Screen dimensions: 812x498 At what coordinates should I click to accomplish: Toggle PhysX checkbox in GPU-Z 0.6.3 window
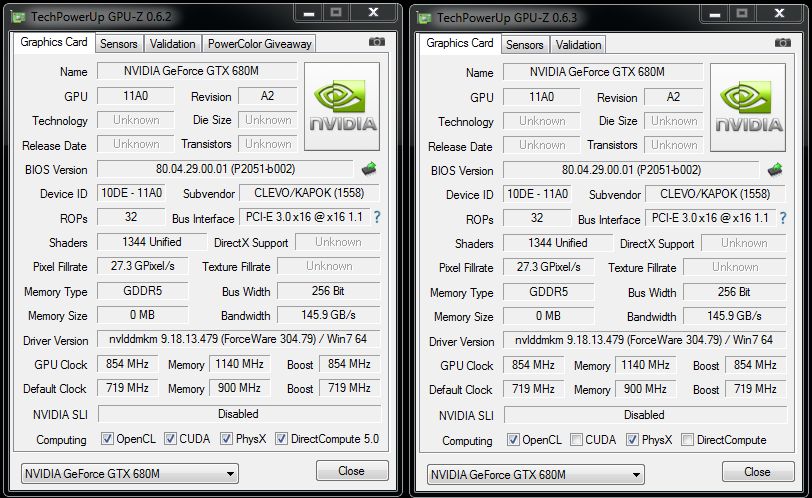click(x=632, y=440)
